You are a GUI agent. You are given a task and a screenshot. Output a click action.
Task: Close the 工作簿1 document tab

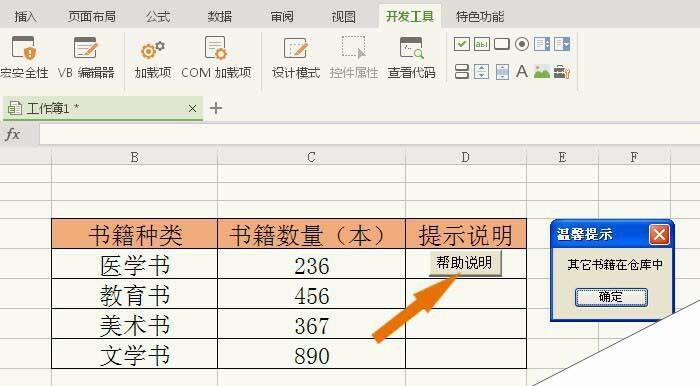coord(192,108)
